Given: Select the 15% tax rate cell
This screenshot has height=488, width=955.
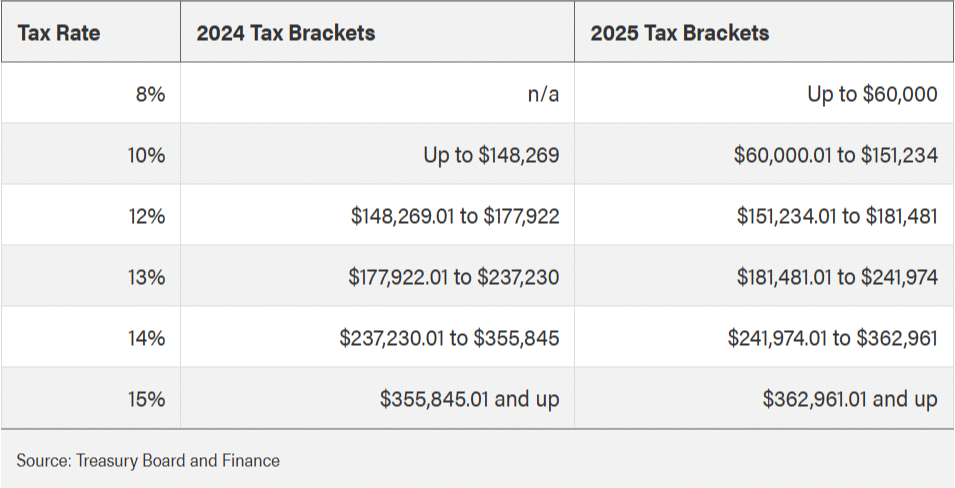Looking at the screenshot, I should pos(146,399).
